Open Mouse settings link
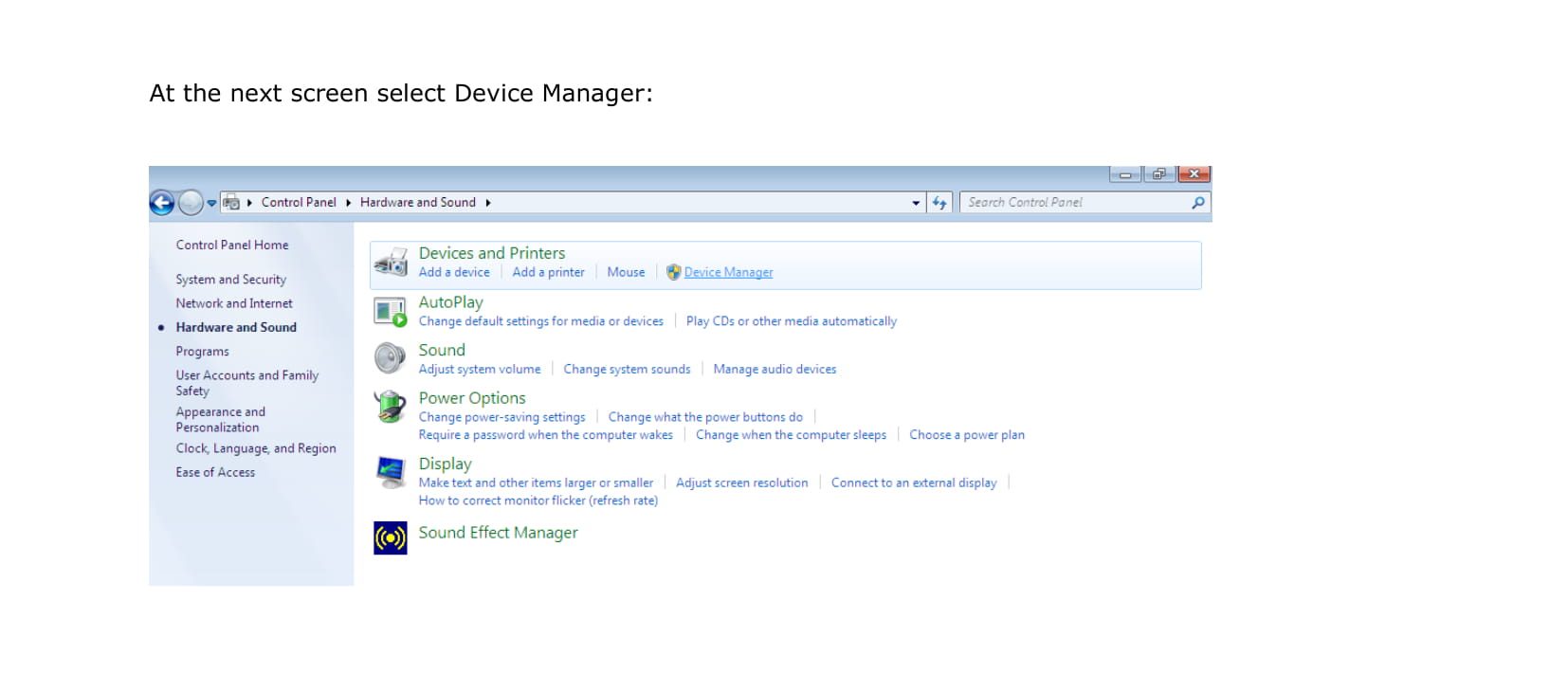 626,272
